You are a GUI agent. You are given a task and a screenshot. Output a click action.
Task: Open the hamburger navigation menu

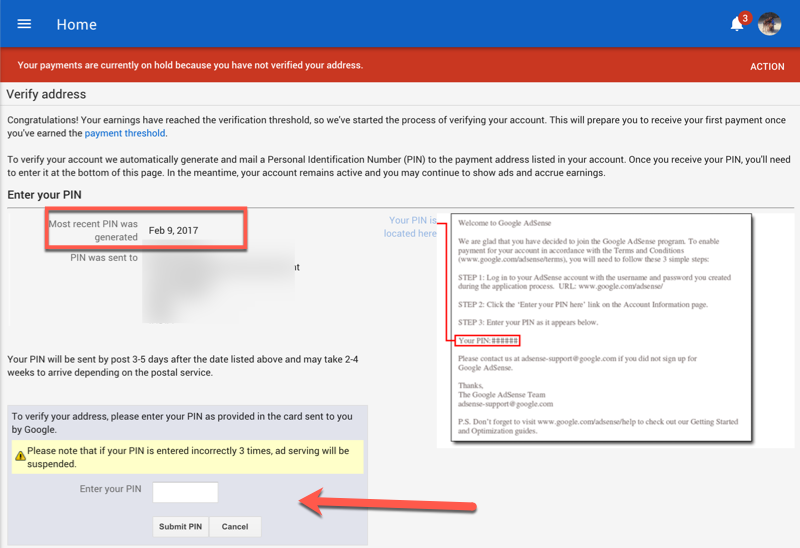click(24, 24)
